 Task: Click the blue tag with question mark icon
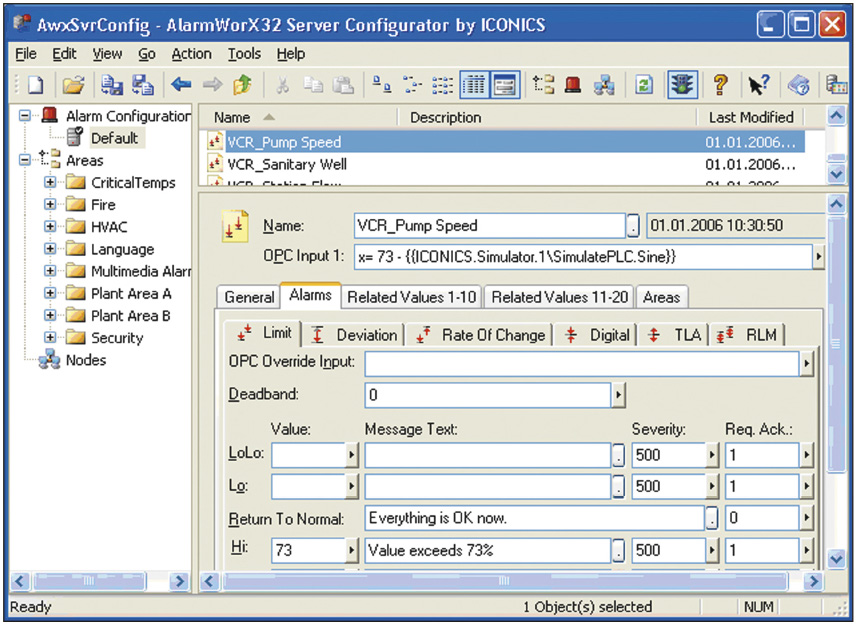(799, 85)
